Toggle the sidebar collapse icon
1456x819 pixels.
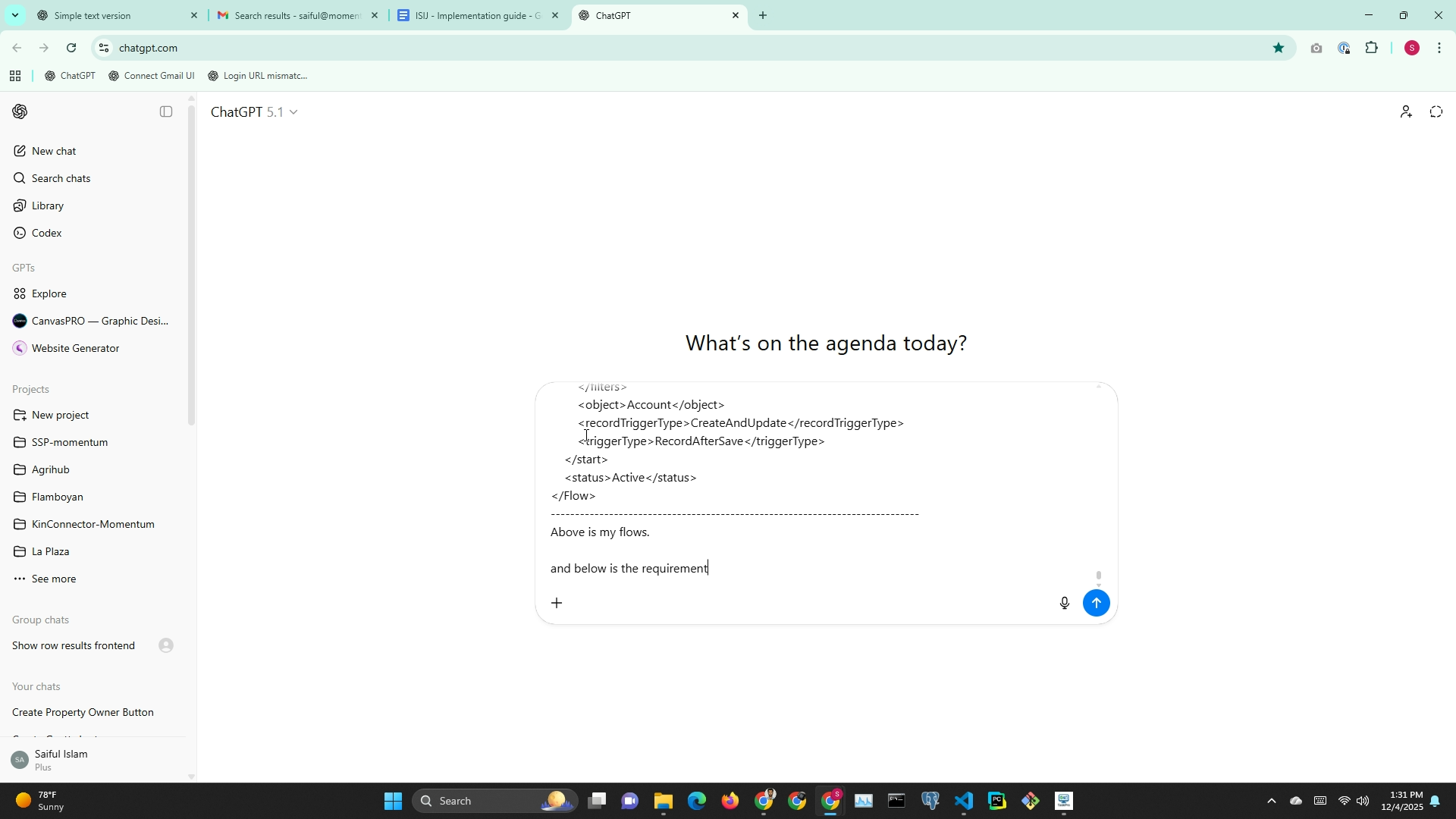pos(166,111)
